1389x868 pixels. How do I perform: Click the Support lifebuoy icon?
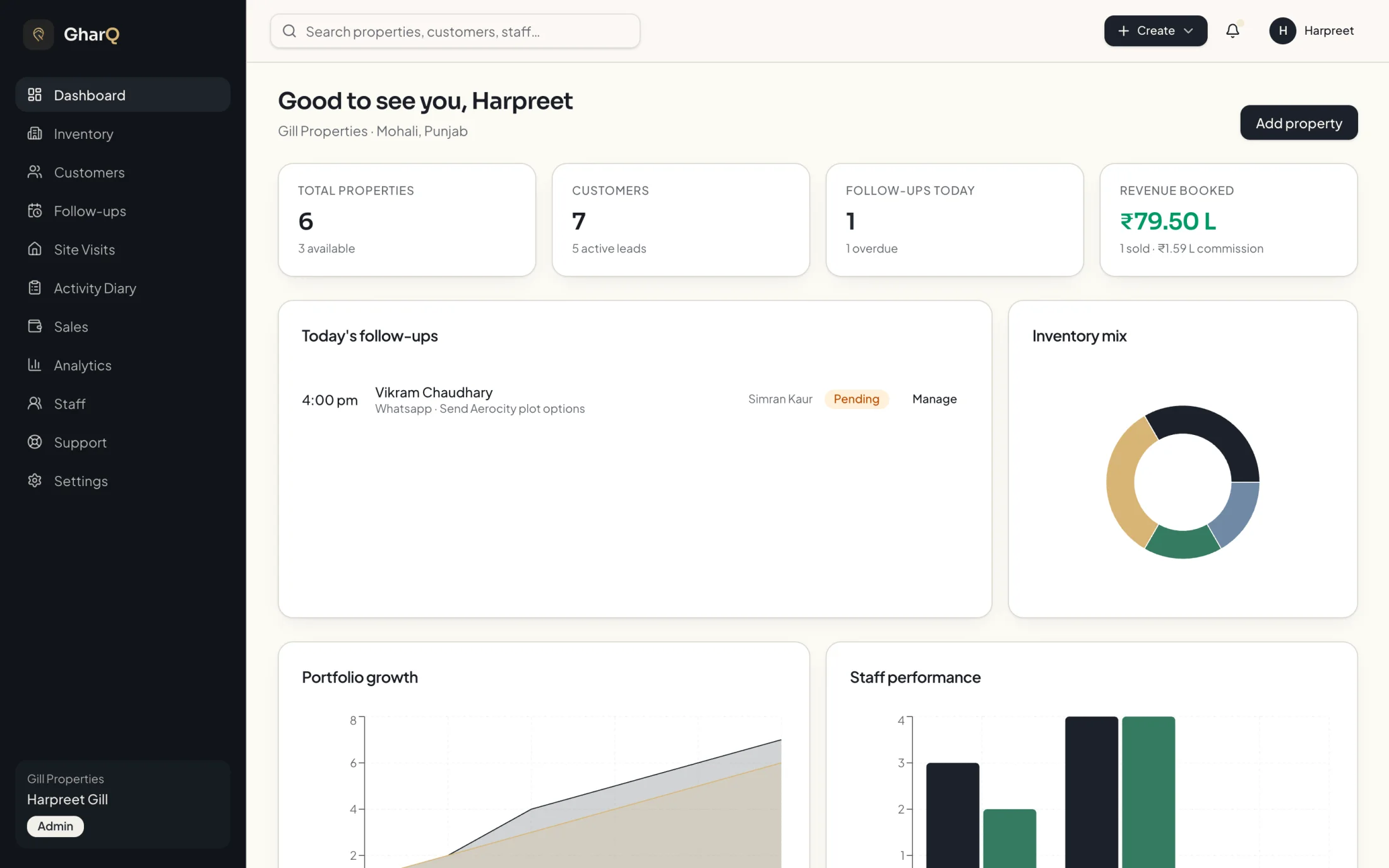pyautogui.click(x=35, y=442)
